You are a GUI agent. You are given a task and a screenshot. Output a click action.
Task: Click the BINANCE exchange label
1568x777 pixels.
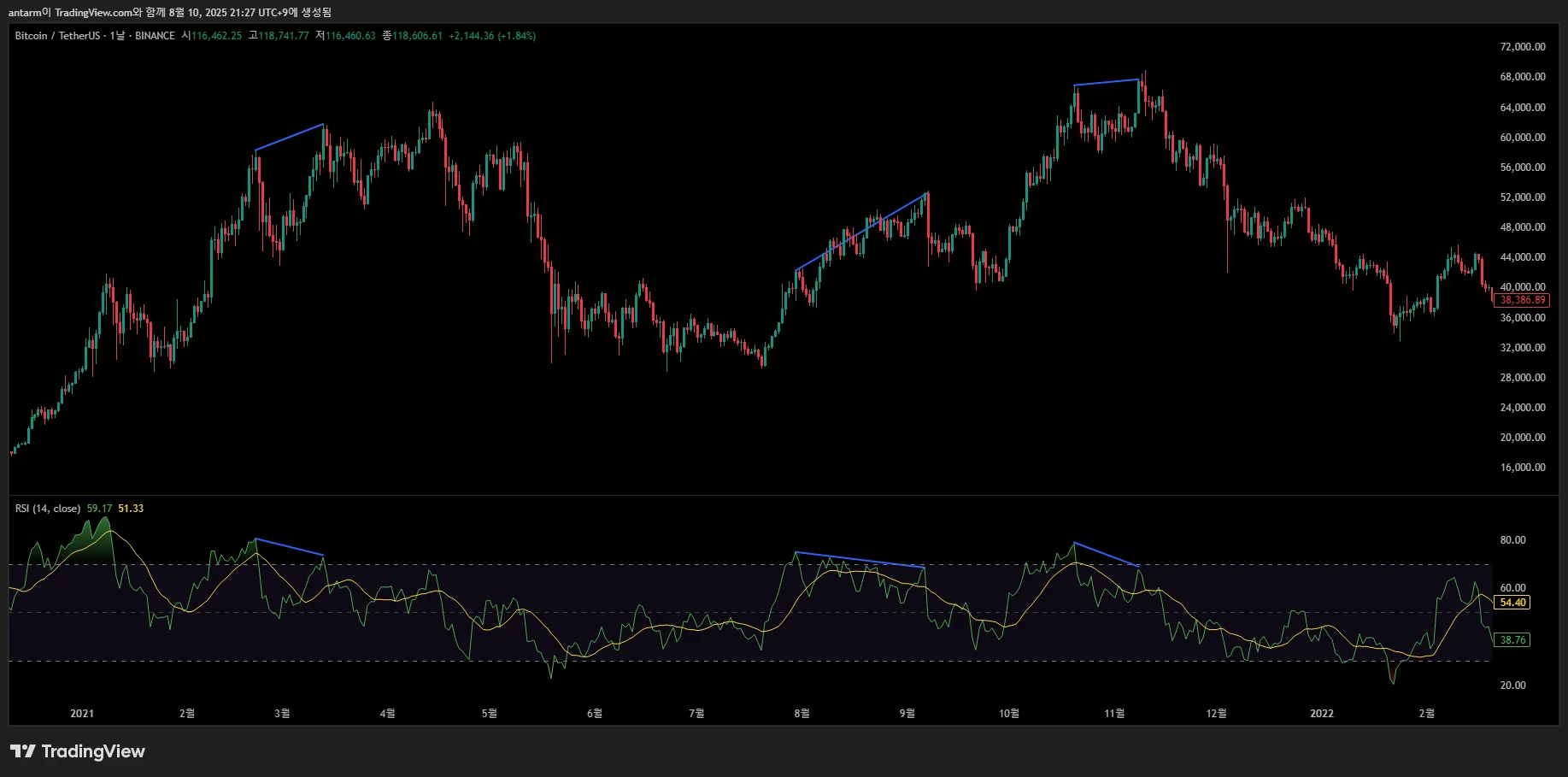(x=155, y=36)
